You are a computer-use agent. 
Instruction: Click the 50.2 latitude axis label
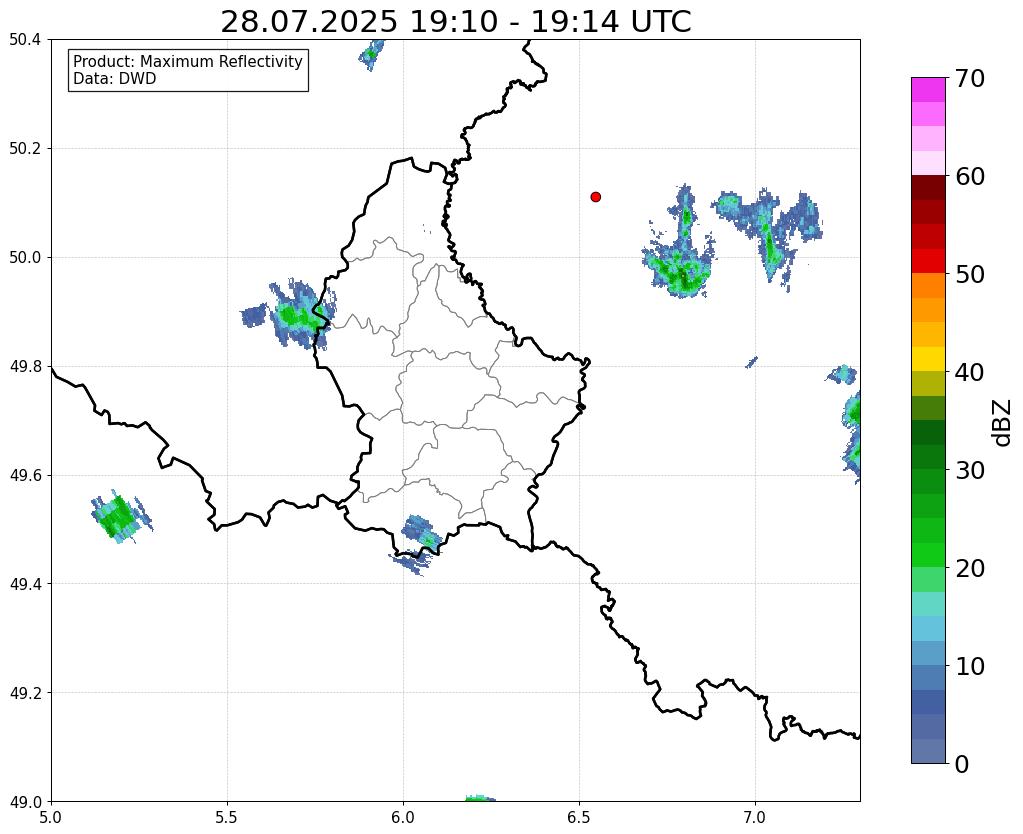[x=25, y=149]
